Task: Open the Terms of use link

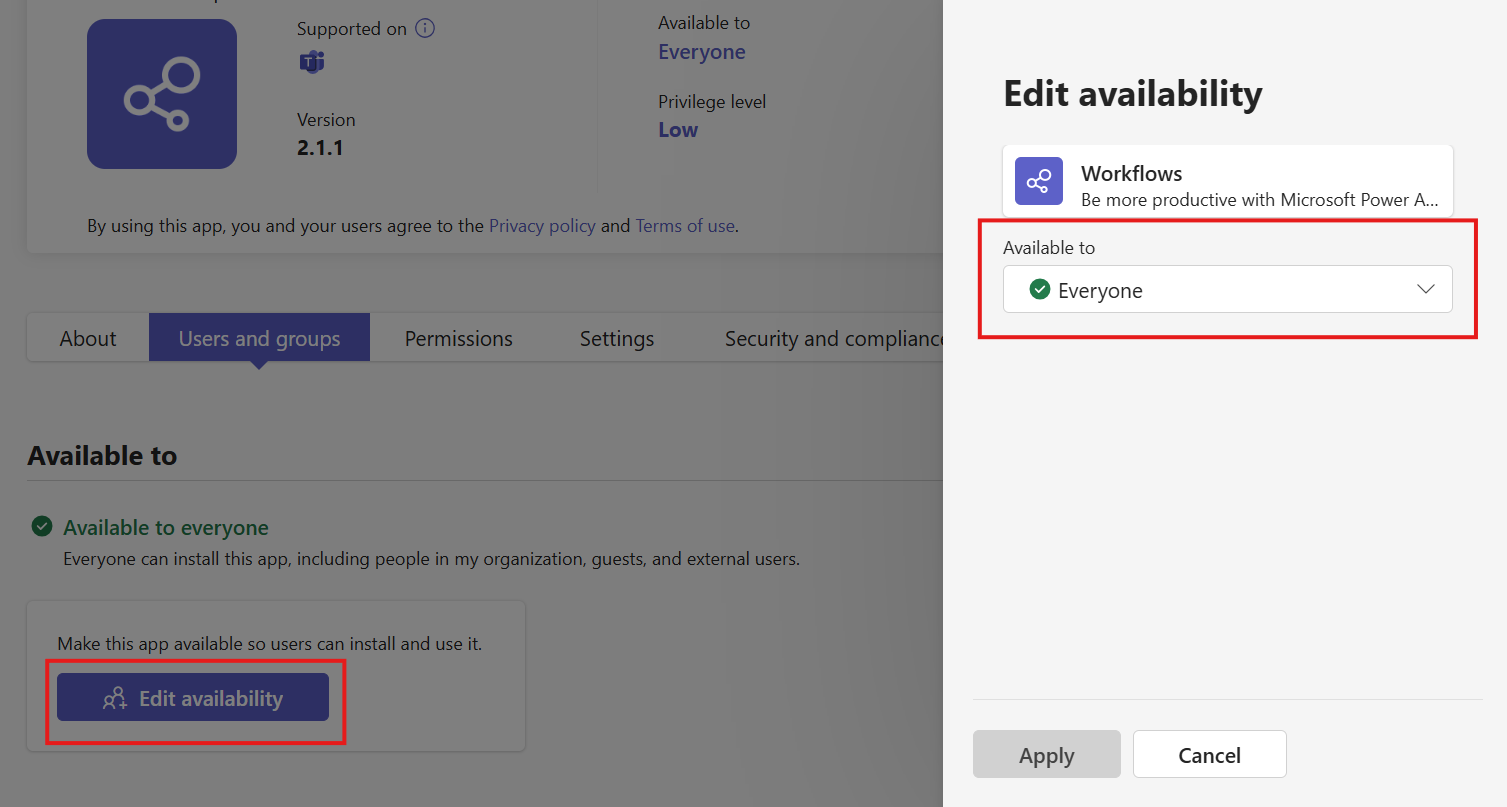Action: 684,225
